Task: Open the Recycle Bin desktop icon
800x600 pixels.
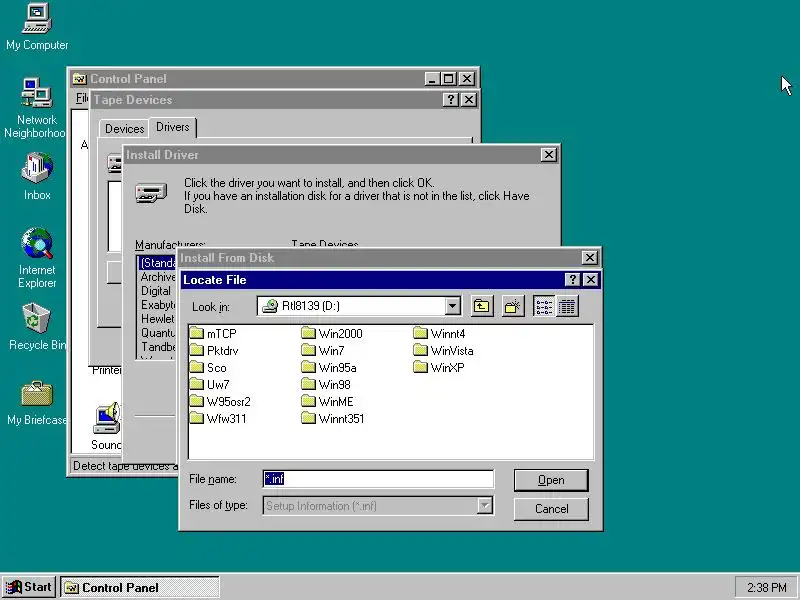Action: coord(37,327)
